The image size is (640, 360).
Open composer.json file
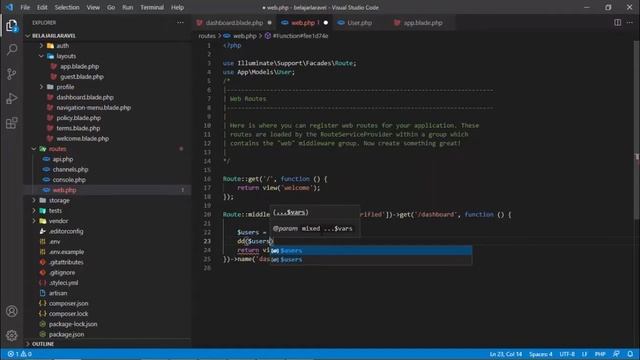click(x=69, y=303)
